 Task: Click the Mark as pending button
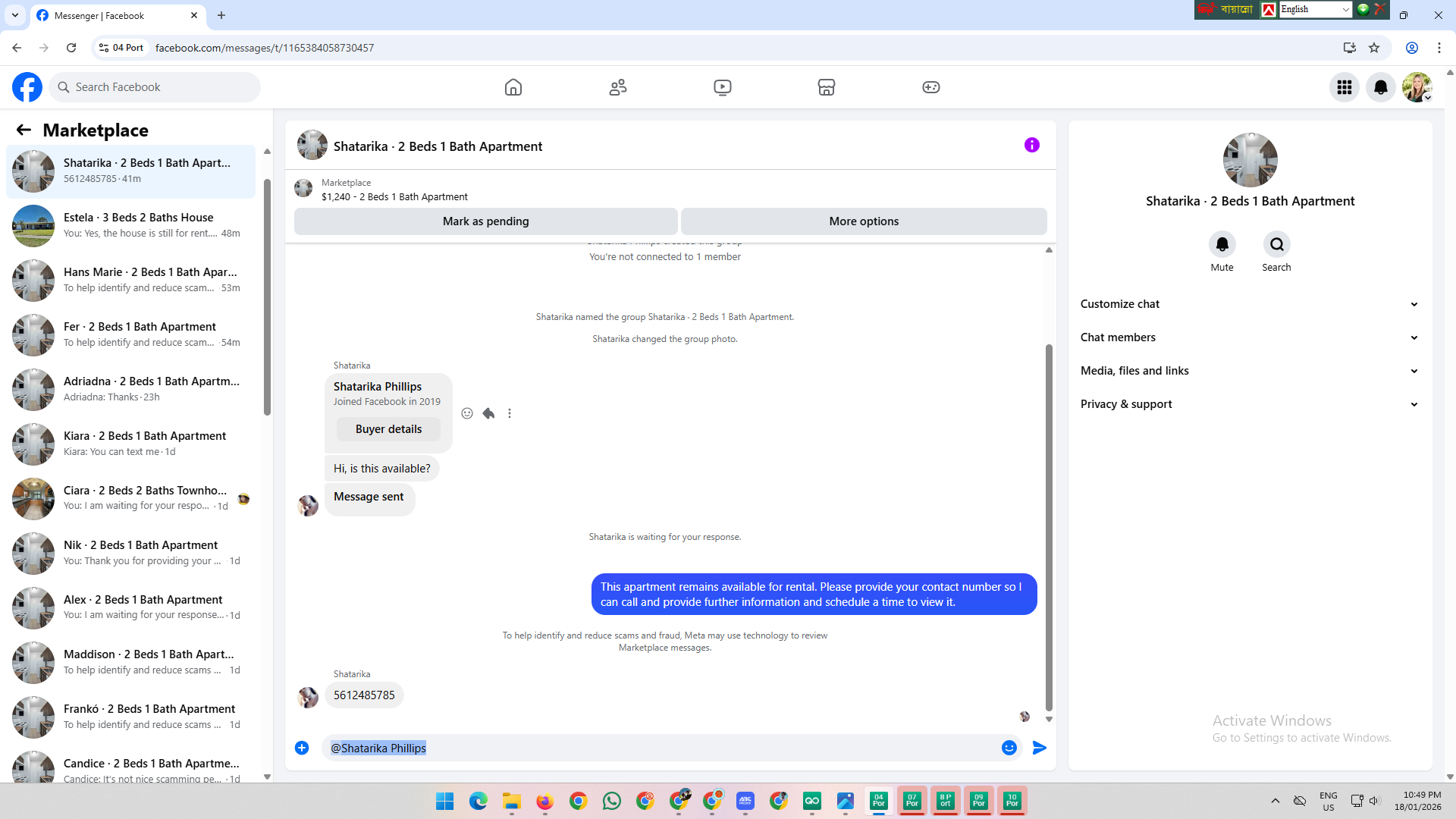pos(485,221)
